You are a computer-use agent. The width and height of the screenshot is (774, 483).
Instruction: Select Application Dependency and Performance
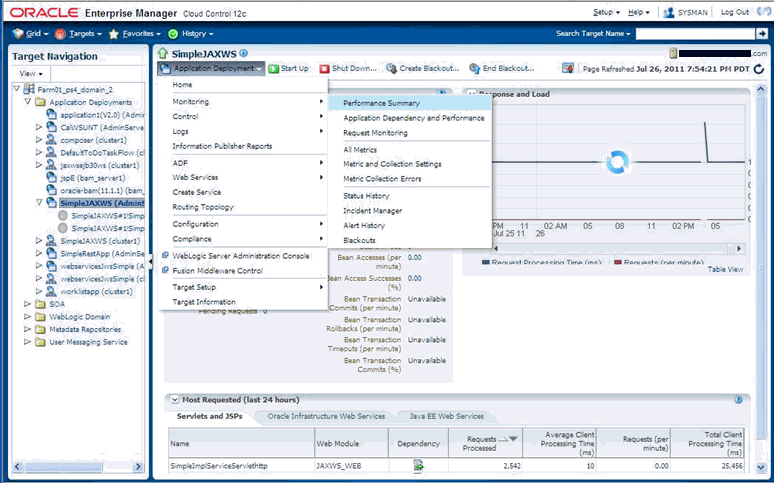pyautogui.click(x=414, y=118)
